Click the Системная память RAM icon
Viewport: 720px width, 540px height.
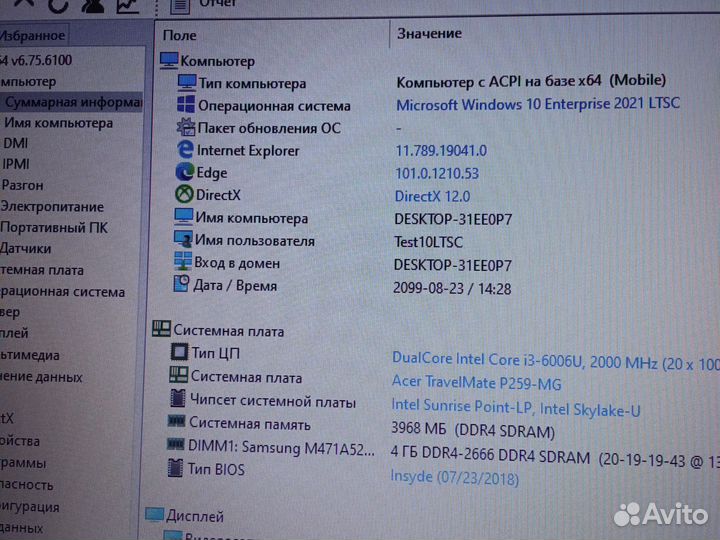(176, 421)
